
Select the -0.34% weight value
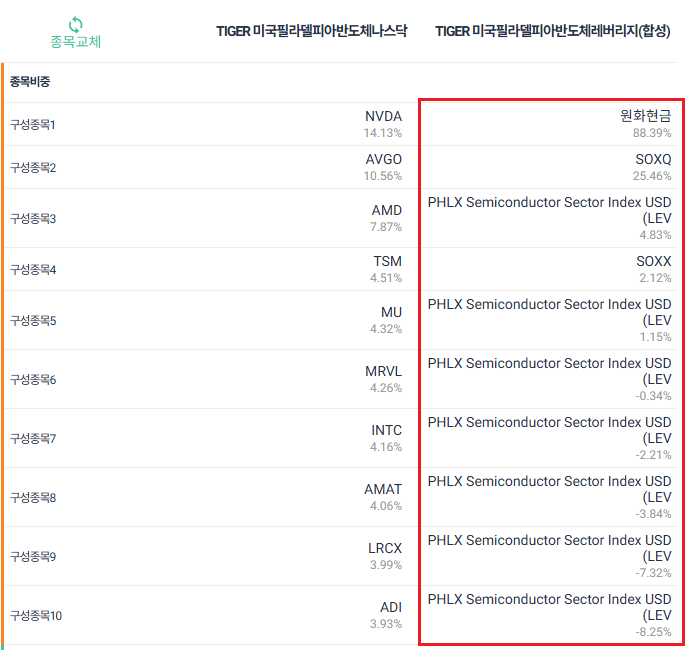click(653, 396)
